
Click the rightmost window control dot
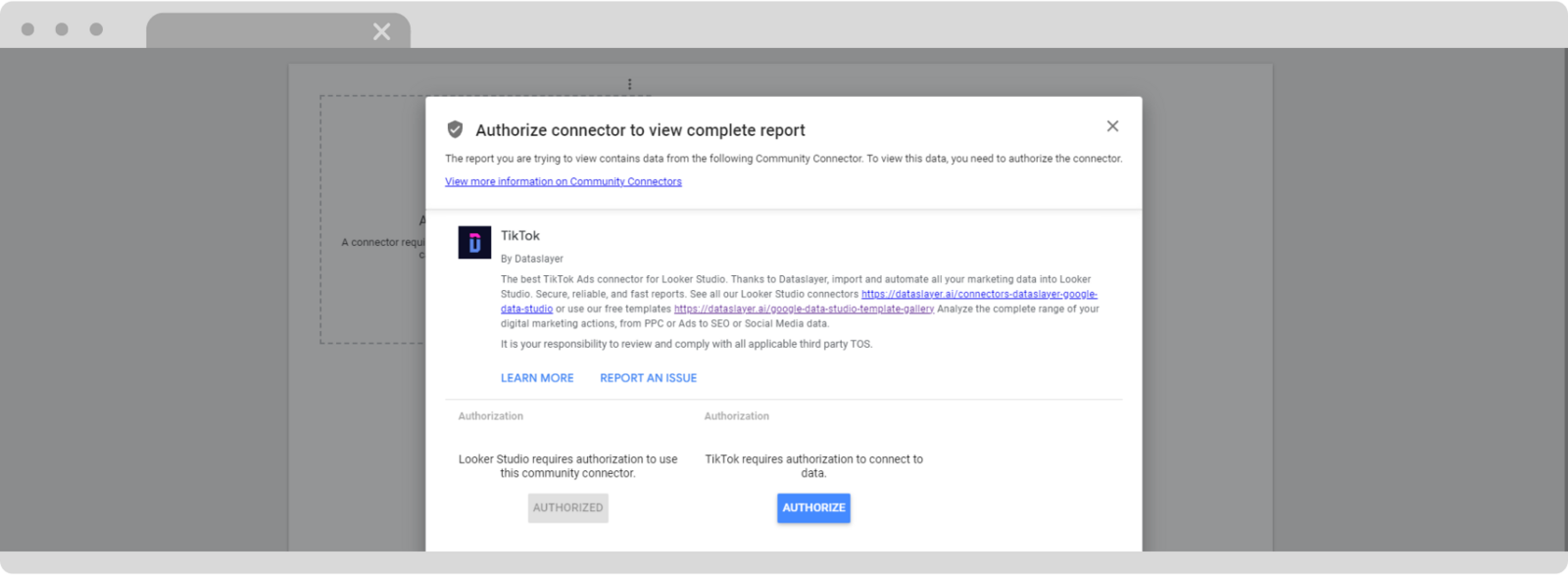(96, 29)
